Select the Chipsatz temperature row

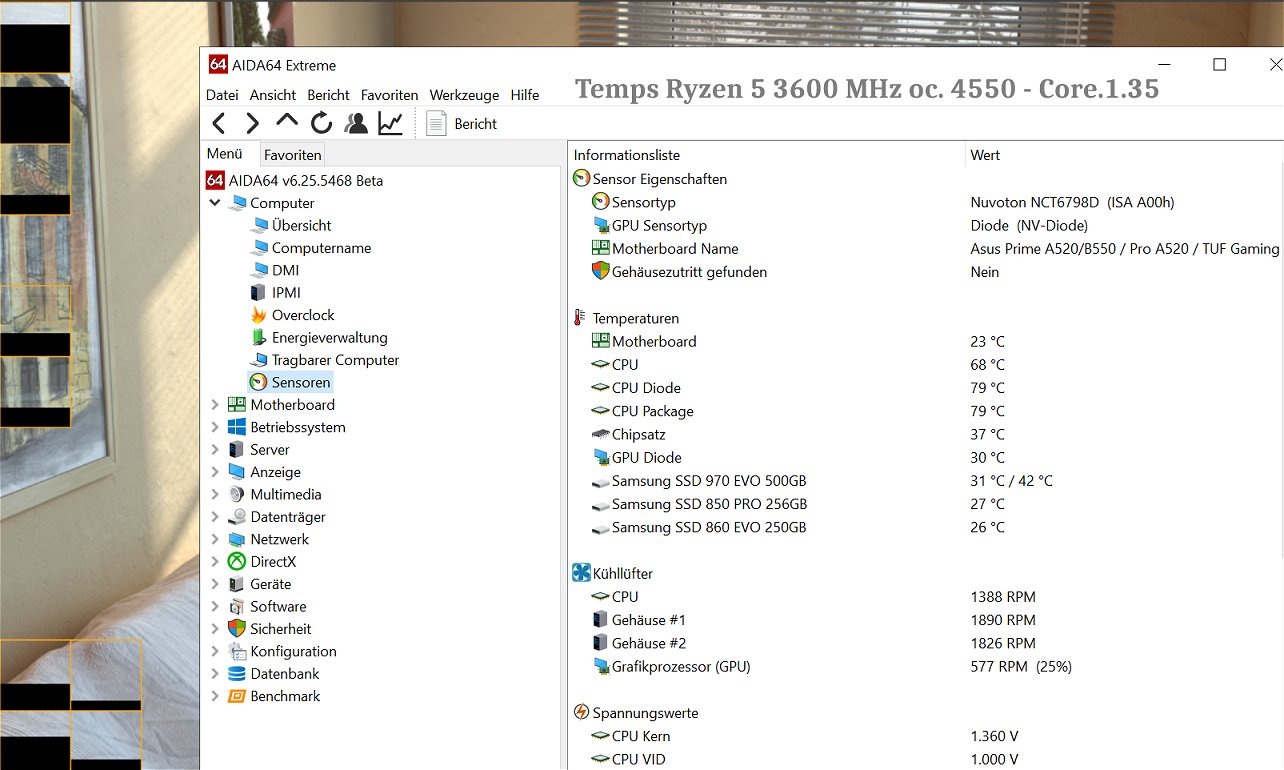(925, 434)
